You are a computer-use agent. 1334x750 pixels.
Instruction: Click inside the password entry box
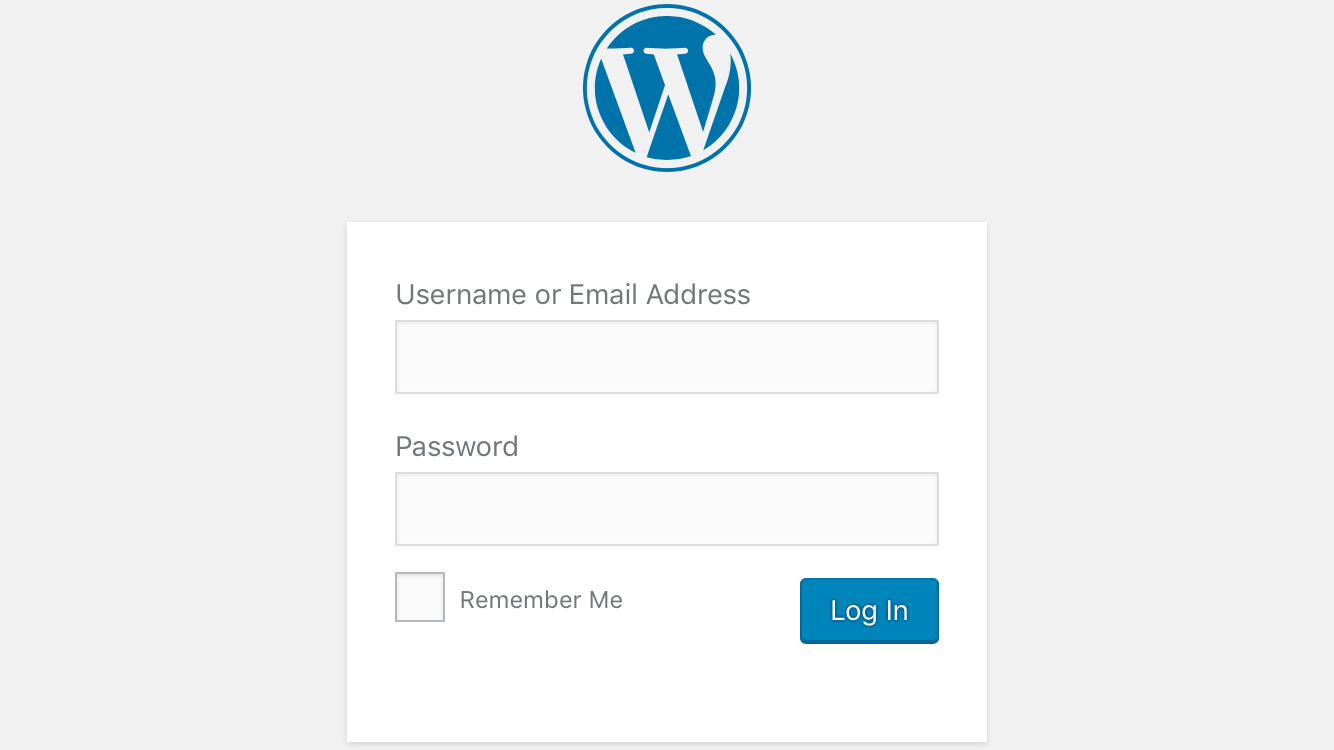click(x=667, y=509)
